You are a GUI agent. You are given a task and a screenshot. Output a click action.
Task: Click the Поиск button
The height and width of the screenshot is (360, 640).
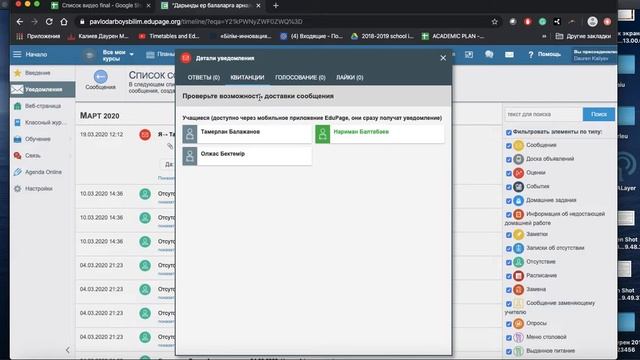pyautogui.click(x=599, y=114)
